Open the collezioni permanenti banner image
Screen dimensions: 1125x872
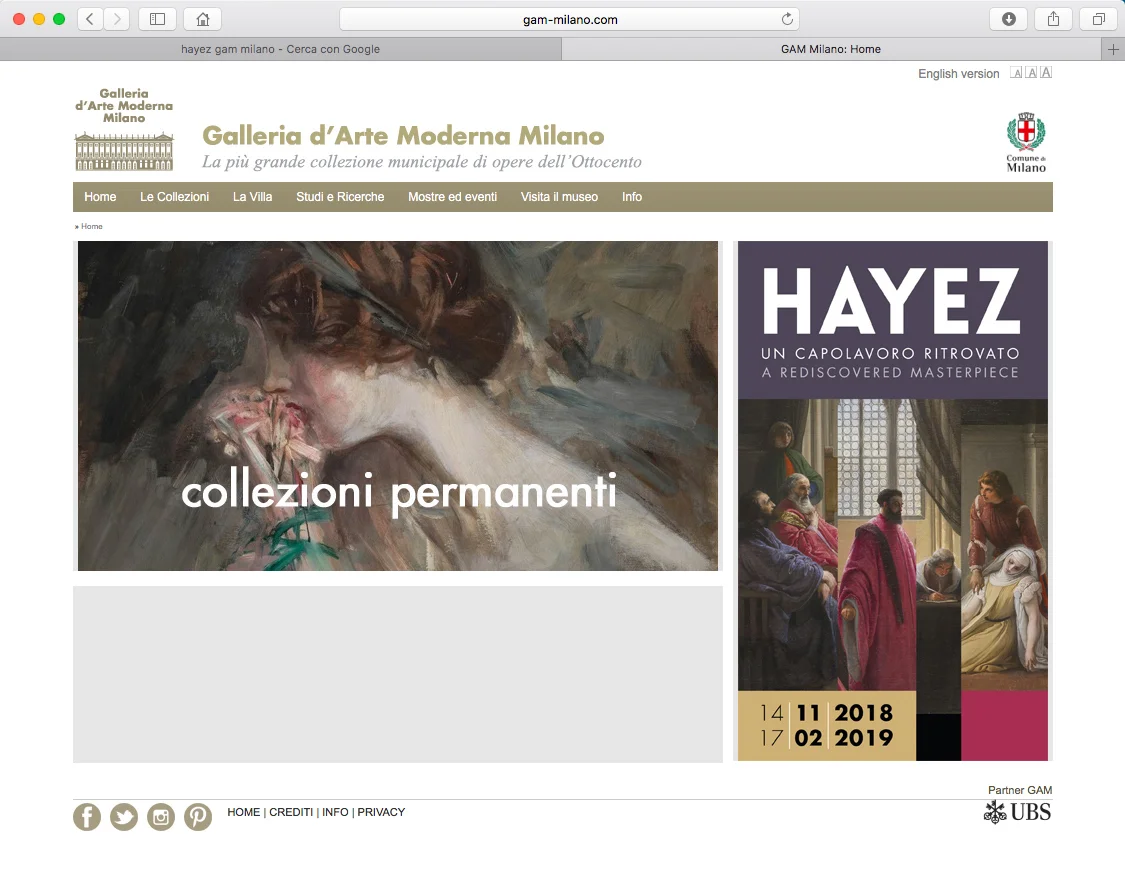pos(397,406)
